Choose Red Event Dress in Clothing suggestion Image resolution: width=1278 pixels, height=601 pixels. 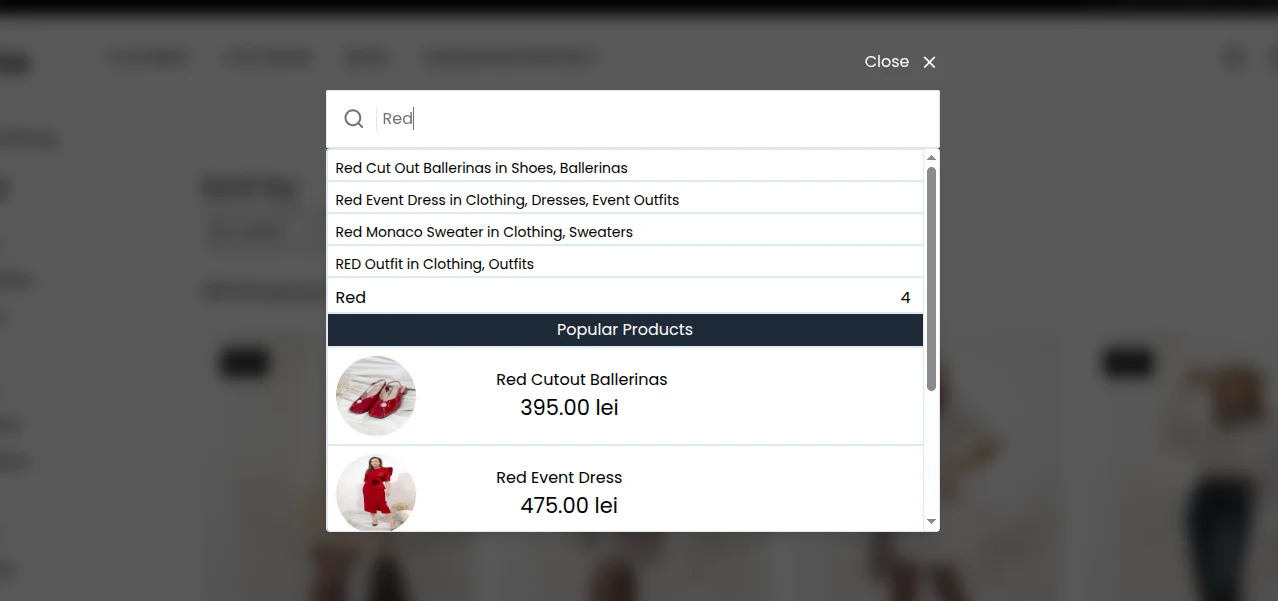pyautogui.click(x=507, y=200)
